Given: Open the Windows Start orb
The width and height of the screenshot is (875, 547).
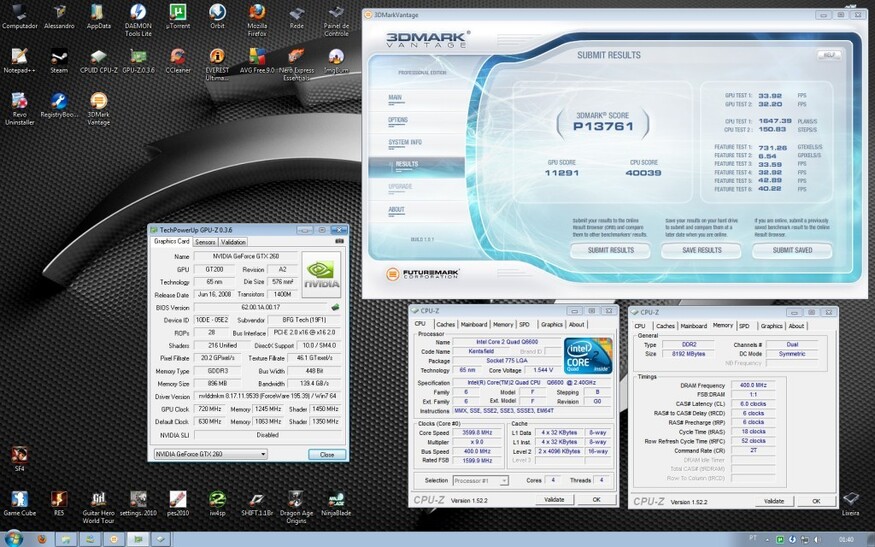Looking at the screenshot, I should tap(13, 539).
